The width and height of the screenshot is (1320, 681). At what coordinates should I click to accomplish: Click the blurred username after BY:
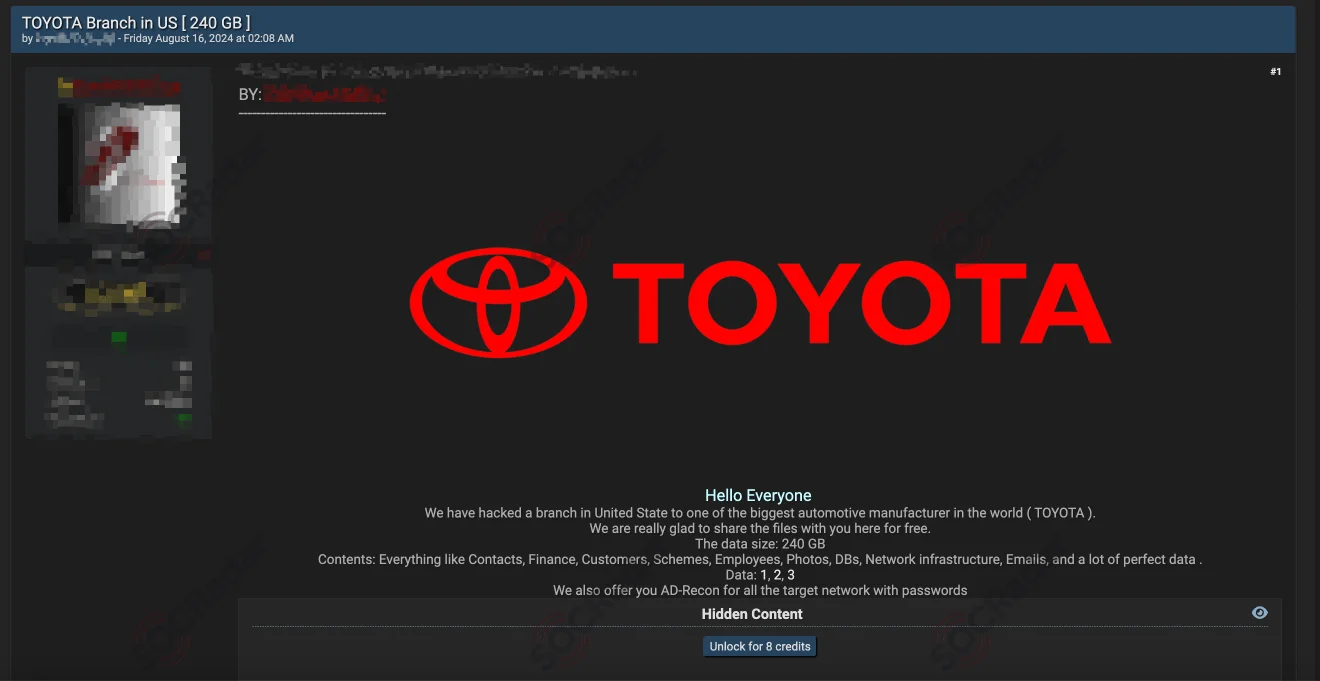point(325,95)
